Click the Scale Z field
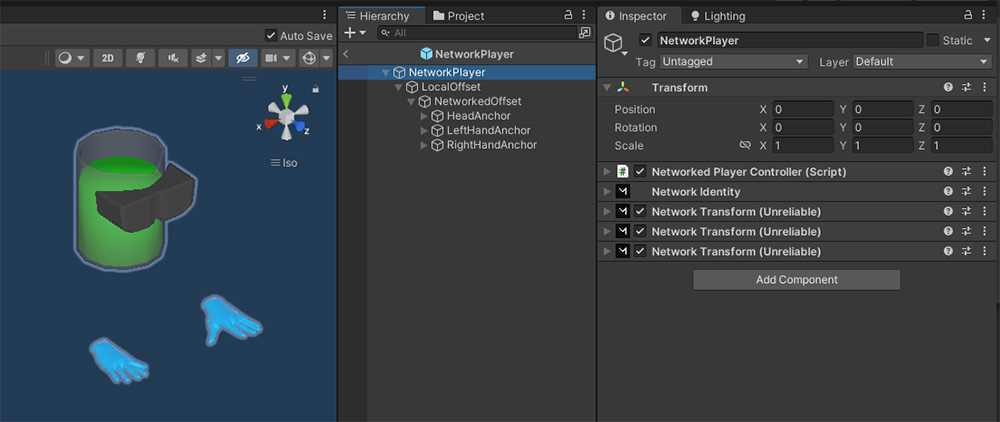1000x422 pixels. click(x=962, y=145)
